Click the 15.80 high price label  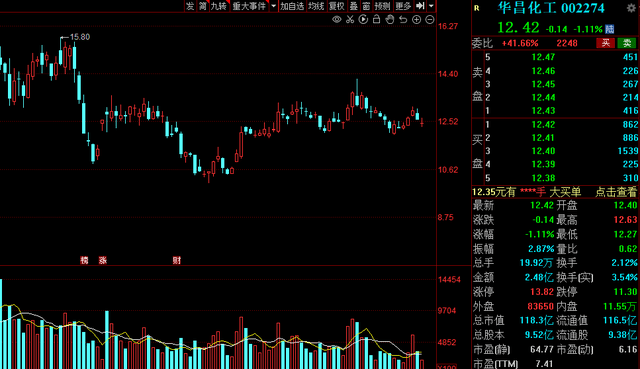[80, 37]
